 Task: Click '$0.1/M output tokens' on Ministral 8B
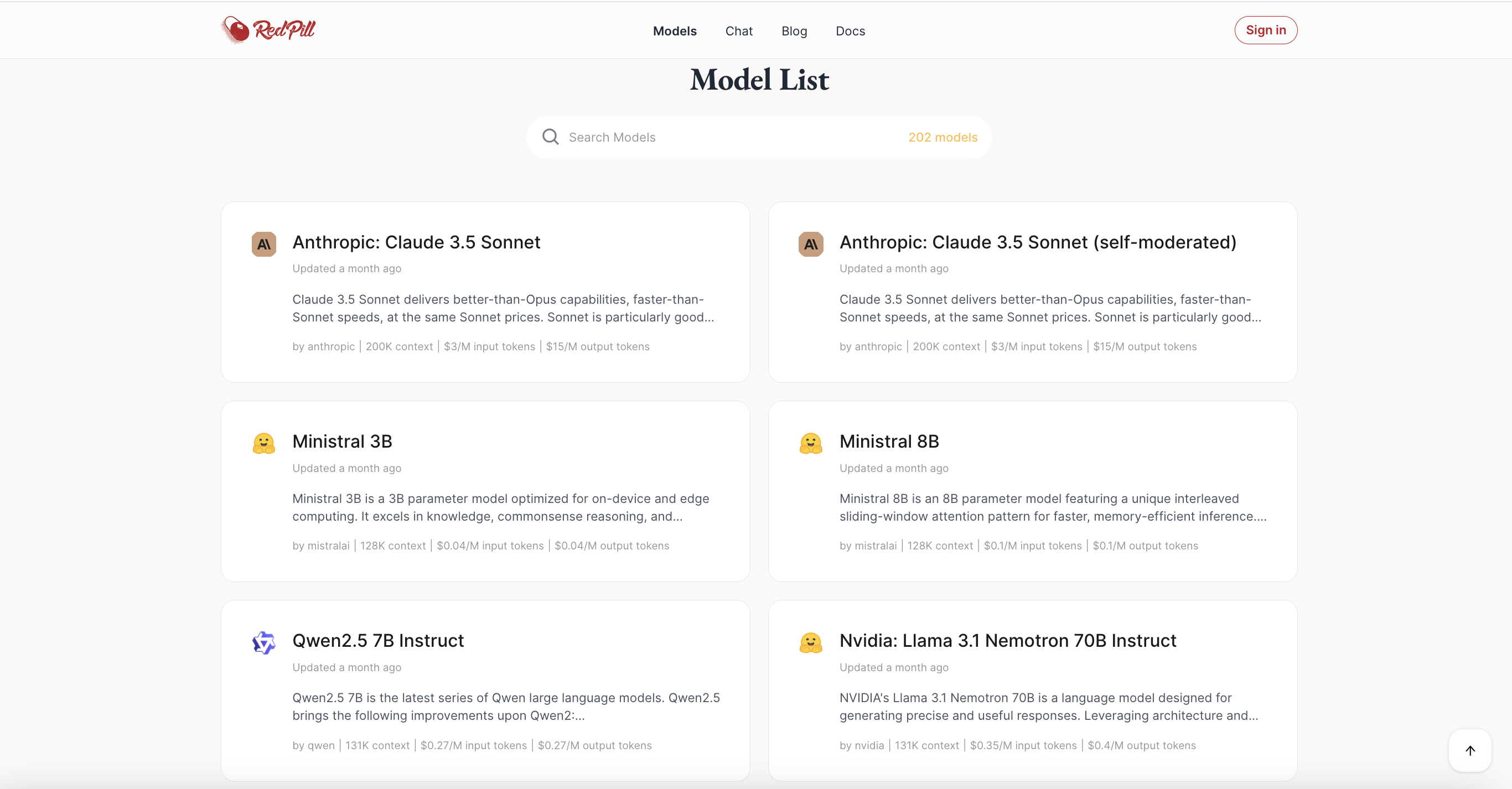1145,546
